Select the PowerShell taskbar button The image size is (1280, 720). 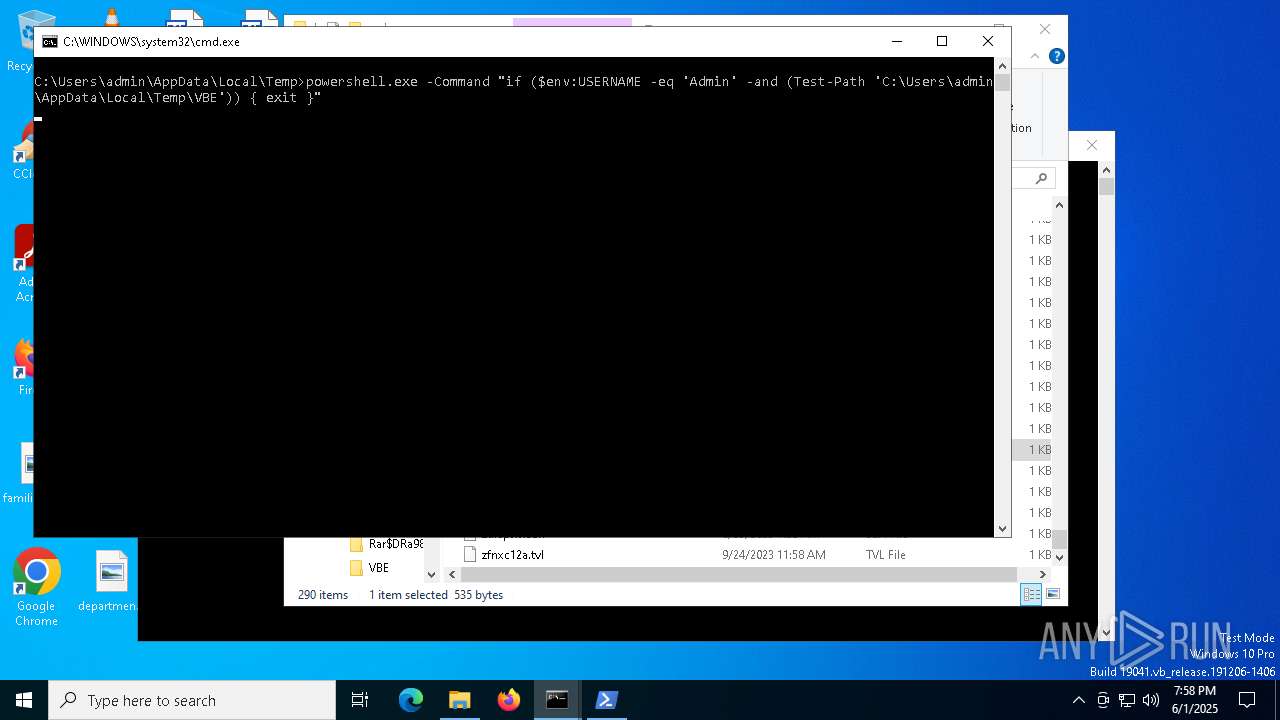(x=606, y=700)
